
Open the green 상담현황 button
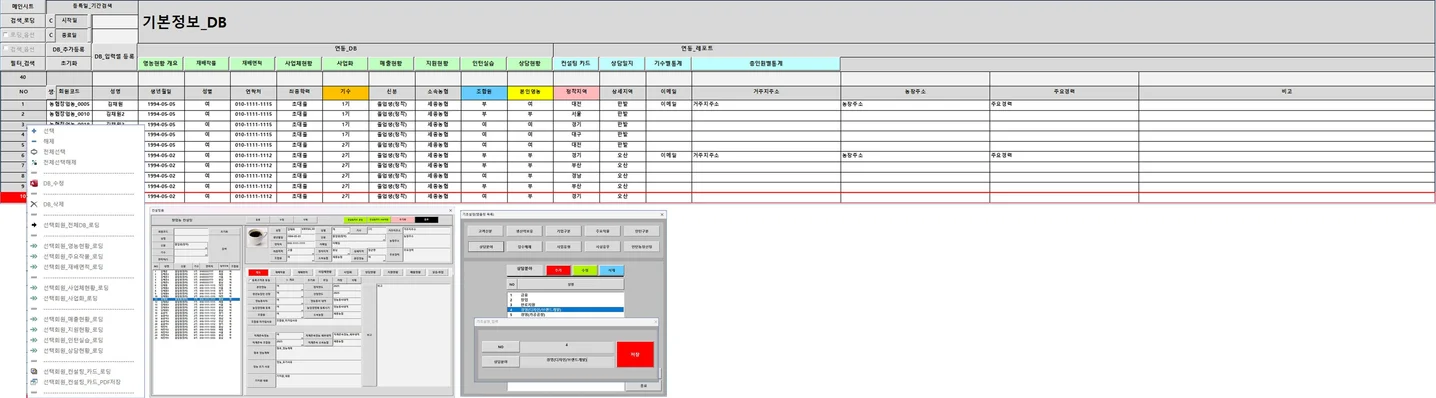[529, 63]
